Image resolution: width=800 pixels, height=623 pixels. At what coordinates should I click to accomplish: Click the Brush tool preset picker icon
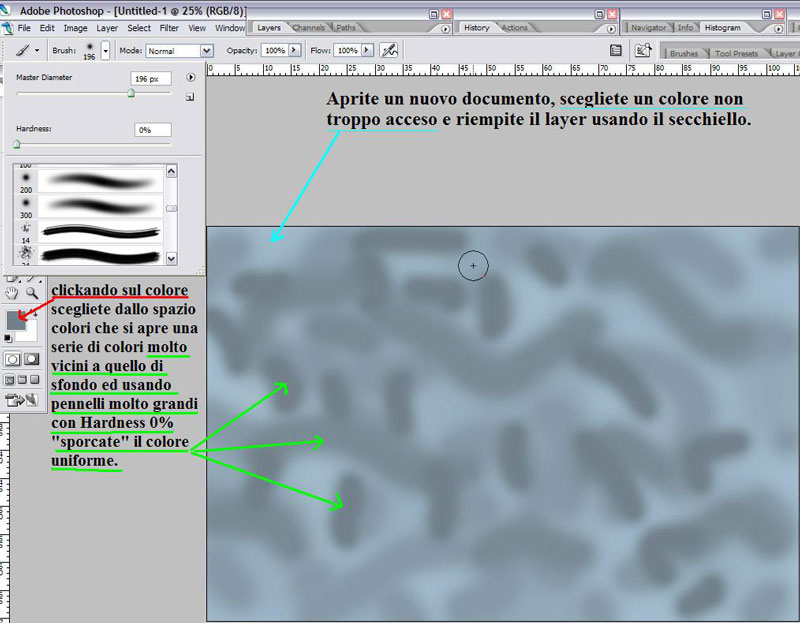(x=22, y=51)
